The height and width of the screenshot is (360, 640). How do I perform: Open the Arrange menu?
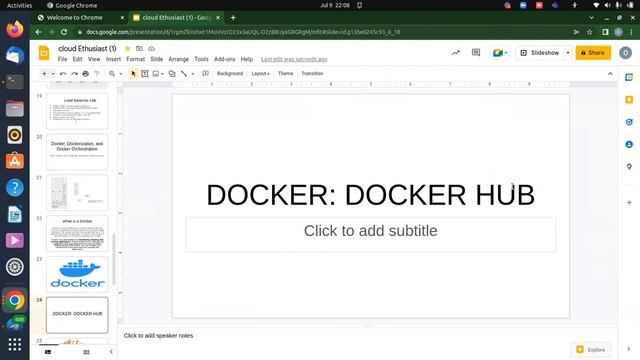click(179, 59)
